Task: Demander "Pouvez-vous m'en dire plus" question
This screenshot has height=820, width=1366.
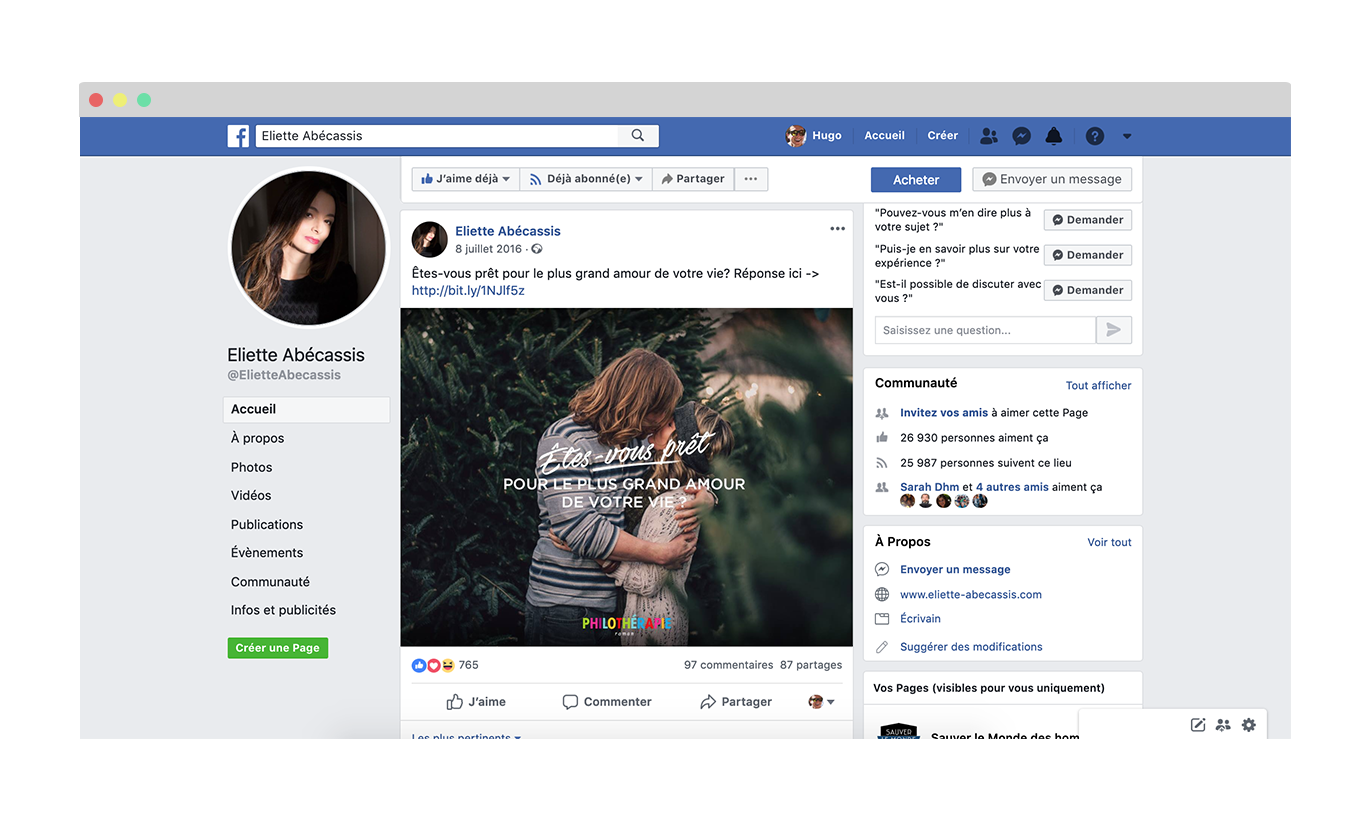Action: [1088, 220]
